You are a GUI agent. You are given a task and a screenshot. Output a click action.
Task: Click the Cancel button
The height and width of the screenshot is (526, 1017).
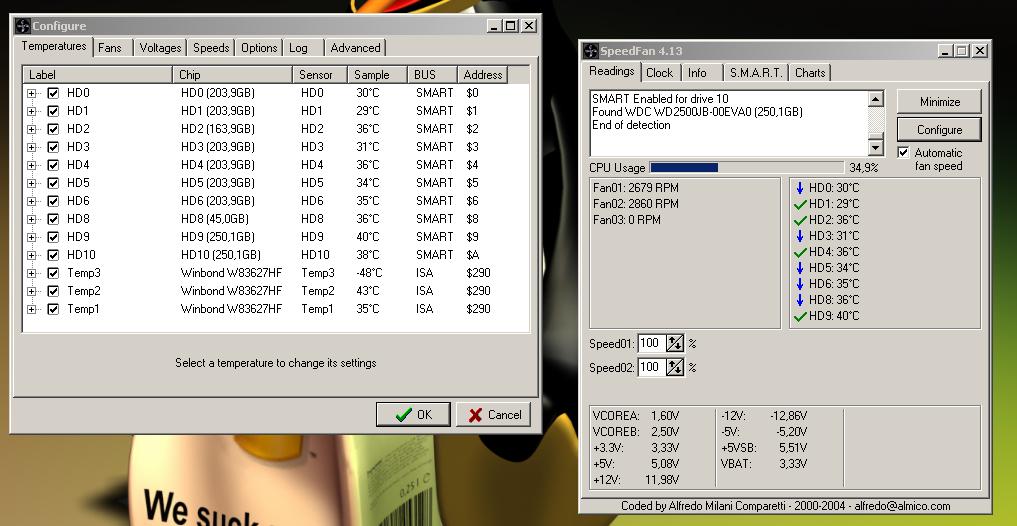pyautogui.click(x=494, y=415)
